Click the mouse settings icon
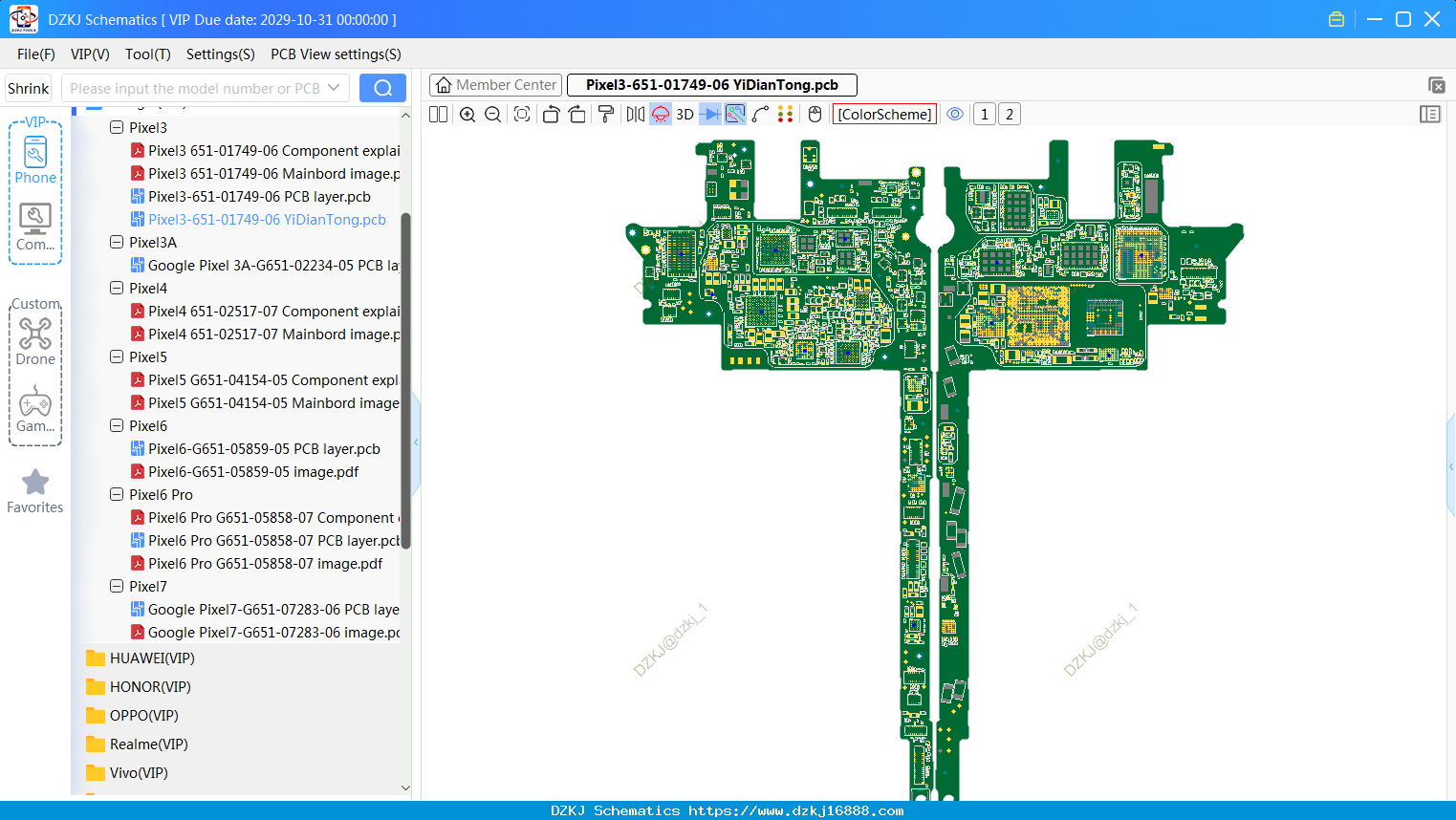 tap(815, 115)
